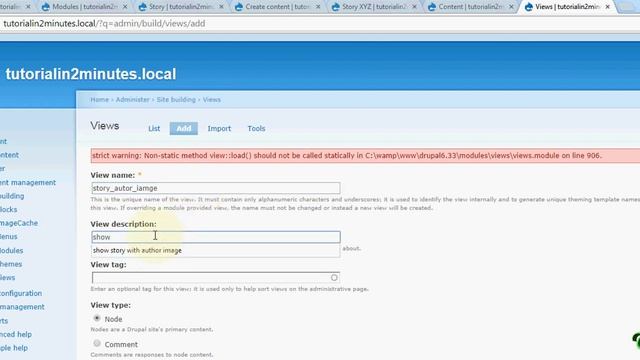Viewport: 640px width, 360px height.
Task: Open Site building in sidebar menu
Action: tap(12, 196)
